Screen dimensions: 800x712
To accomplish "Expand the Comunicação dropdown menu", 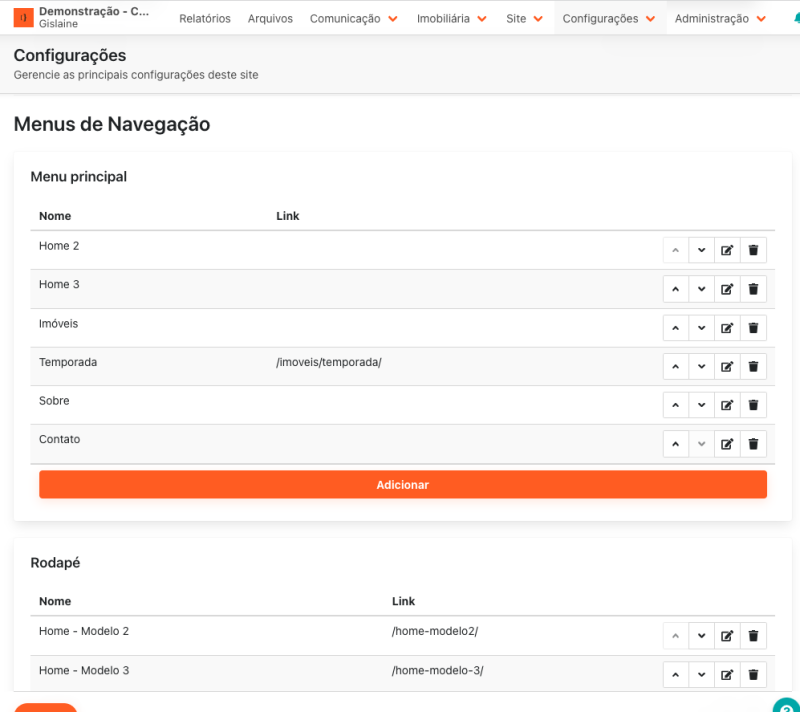I will tap(353, 19).
